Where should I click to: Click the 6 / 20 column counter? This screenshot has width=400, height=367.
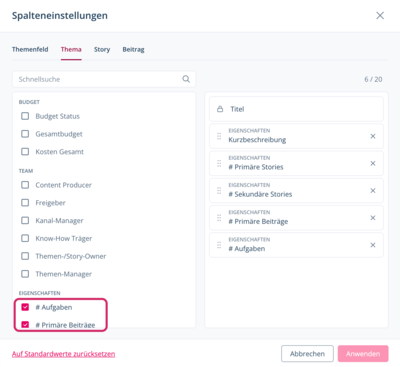click(x=373, y=79)
